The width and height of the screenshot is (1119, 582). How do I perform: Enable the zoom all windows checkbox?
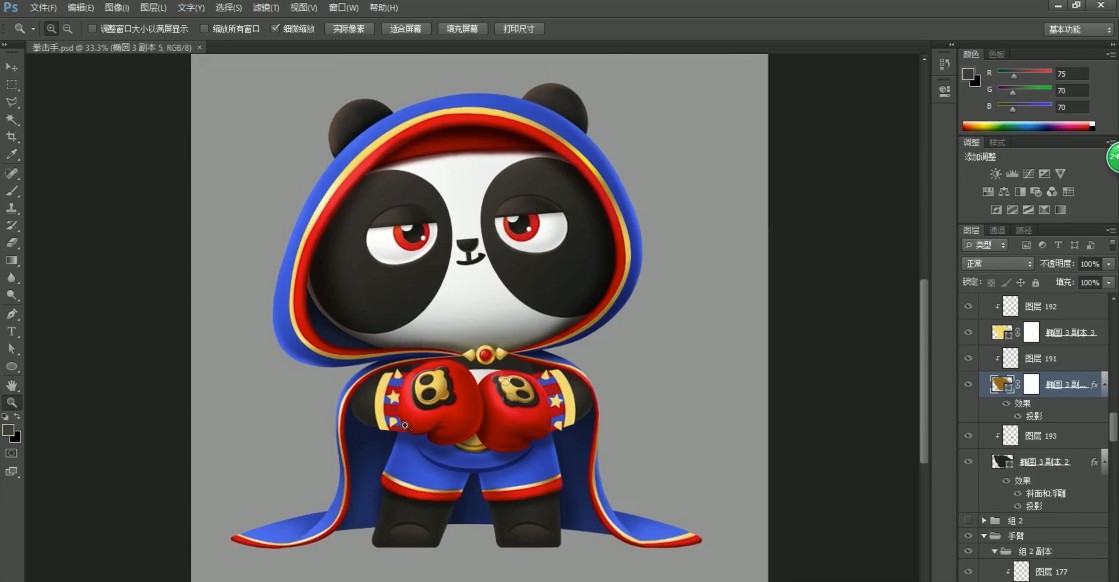(205, 29)
